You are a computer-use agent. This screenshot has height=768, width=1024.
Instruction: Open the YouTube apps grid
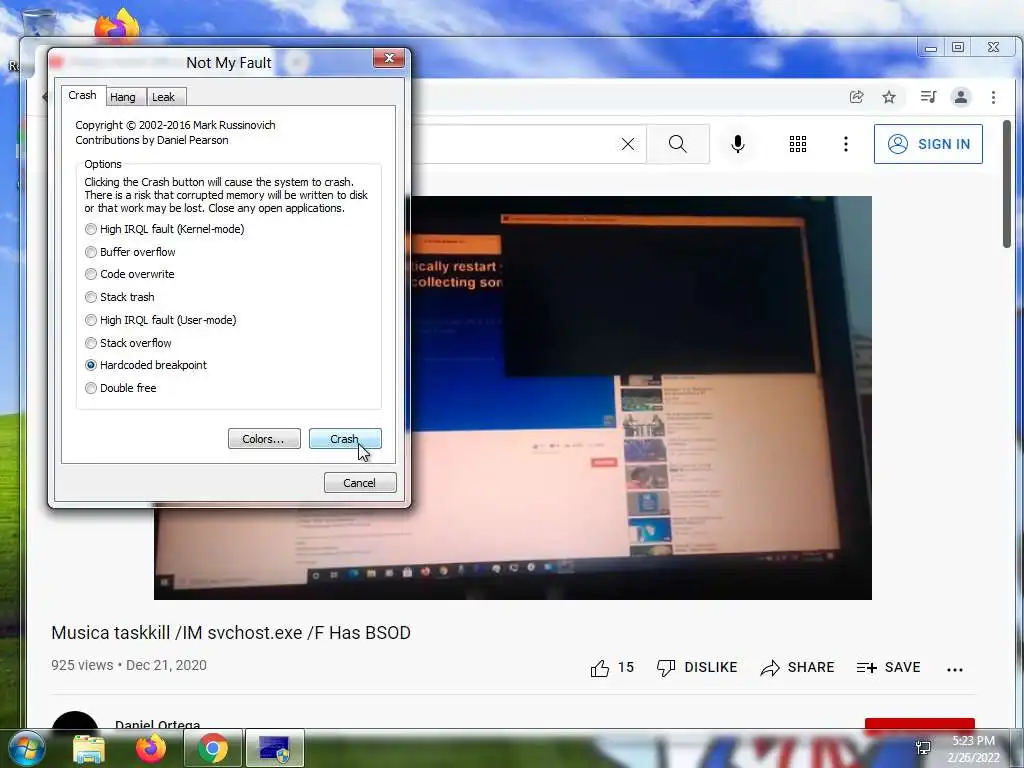tap(798, 144)
